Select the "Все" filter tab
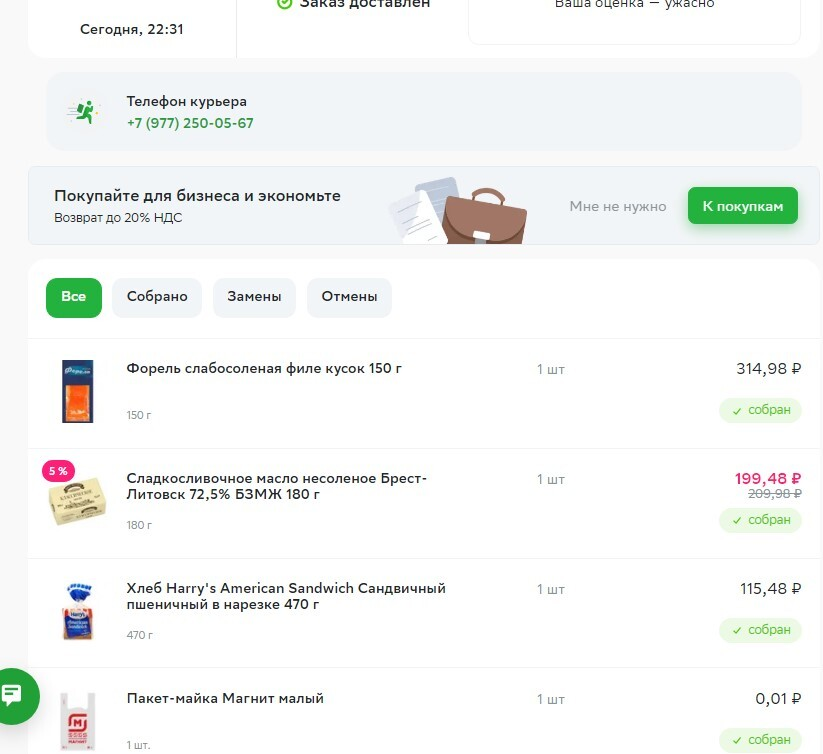The height and width of the screenshot is (754, 823). tap(74, 297)
